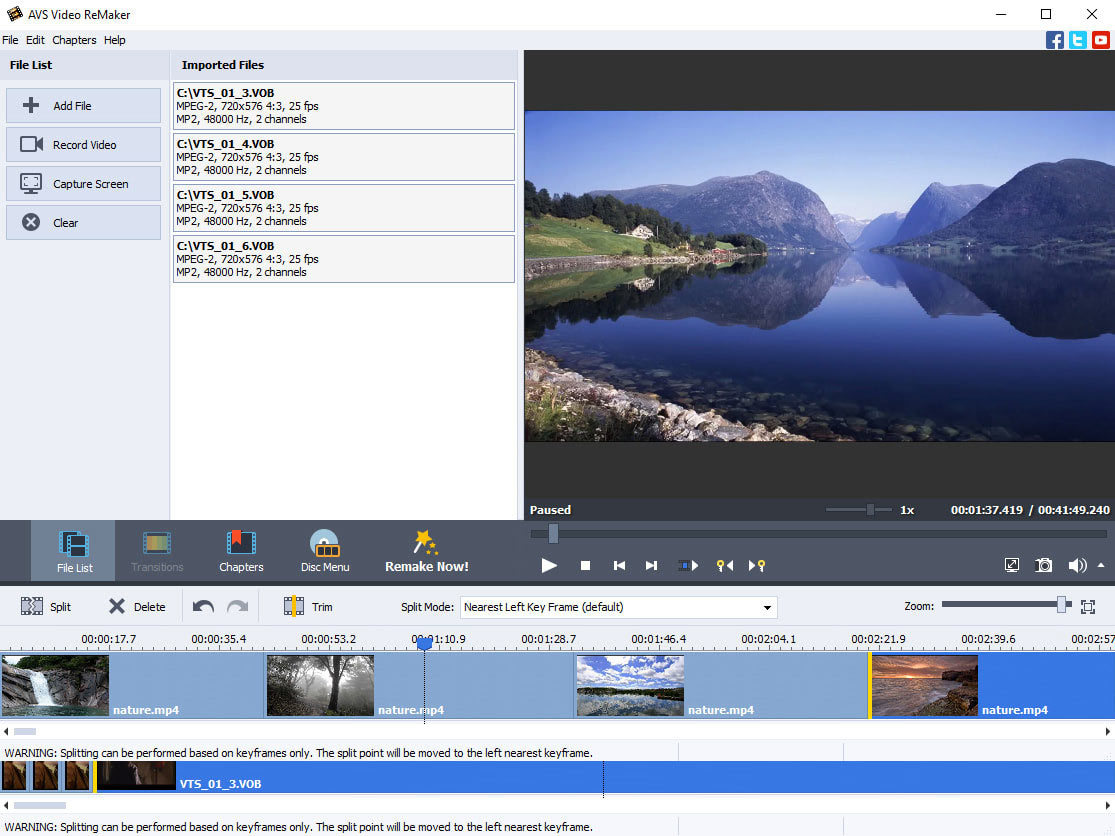Click the Add File button
1115x836 pixels.
(83, 105)
